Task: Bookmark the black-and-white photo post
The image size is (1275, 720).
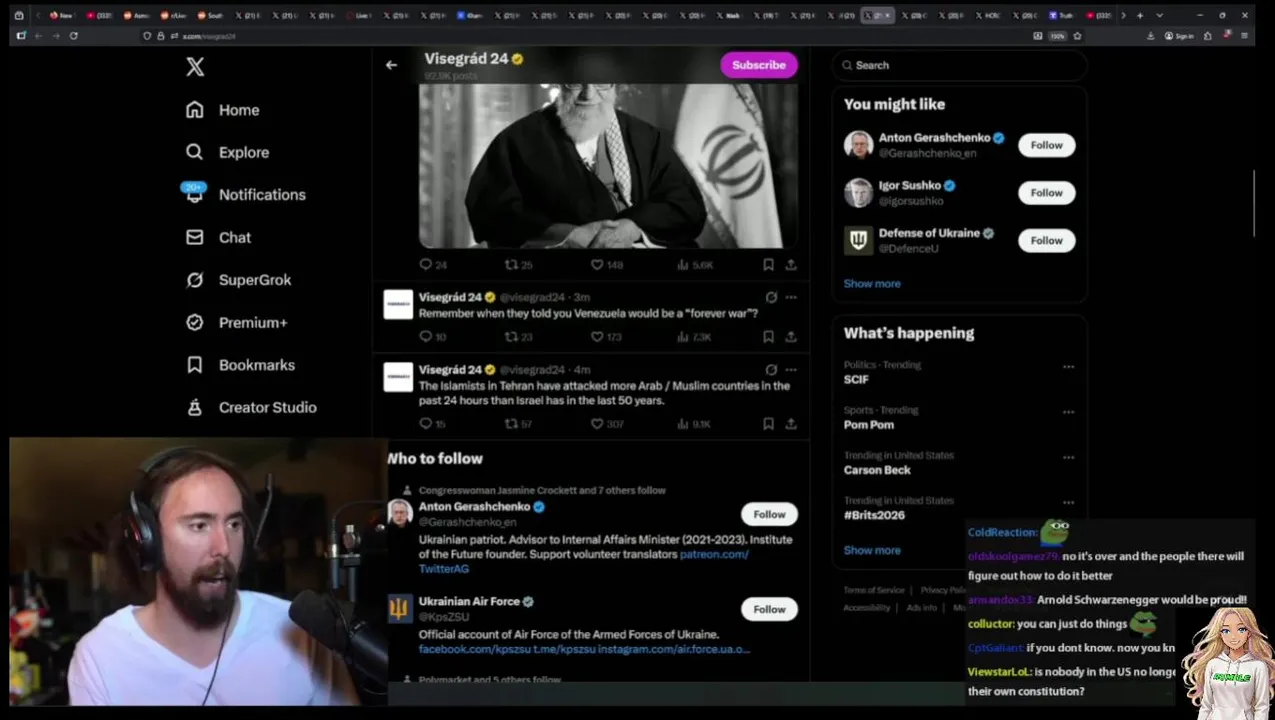Action: (x=768, y=265)
